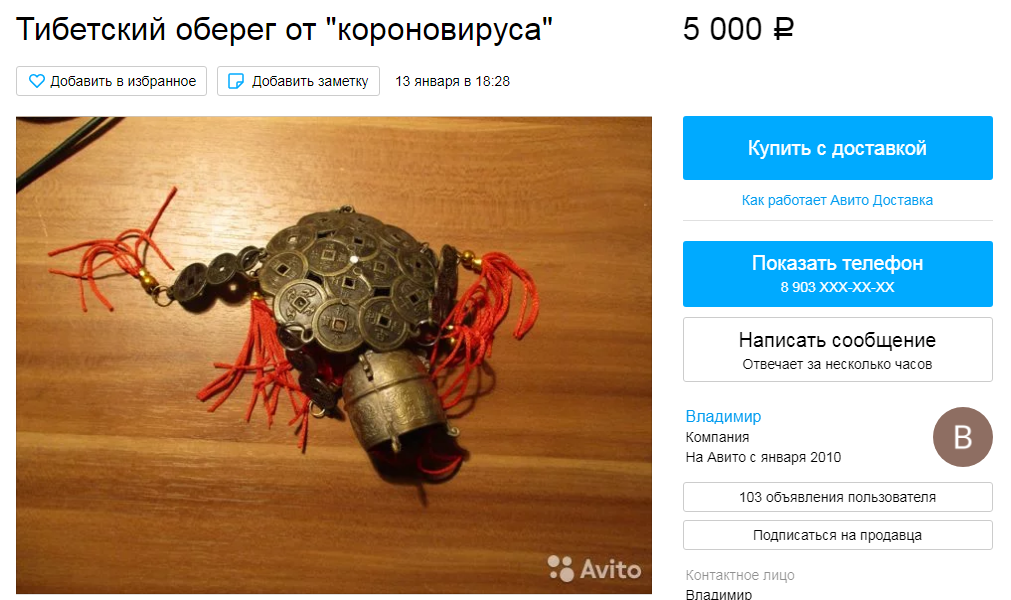1011x600 pixels.
Task: Click the masked phone number 8 903 XXX-XX-XX
Action: (838, 287)
